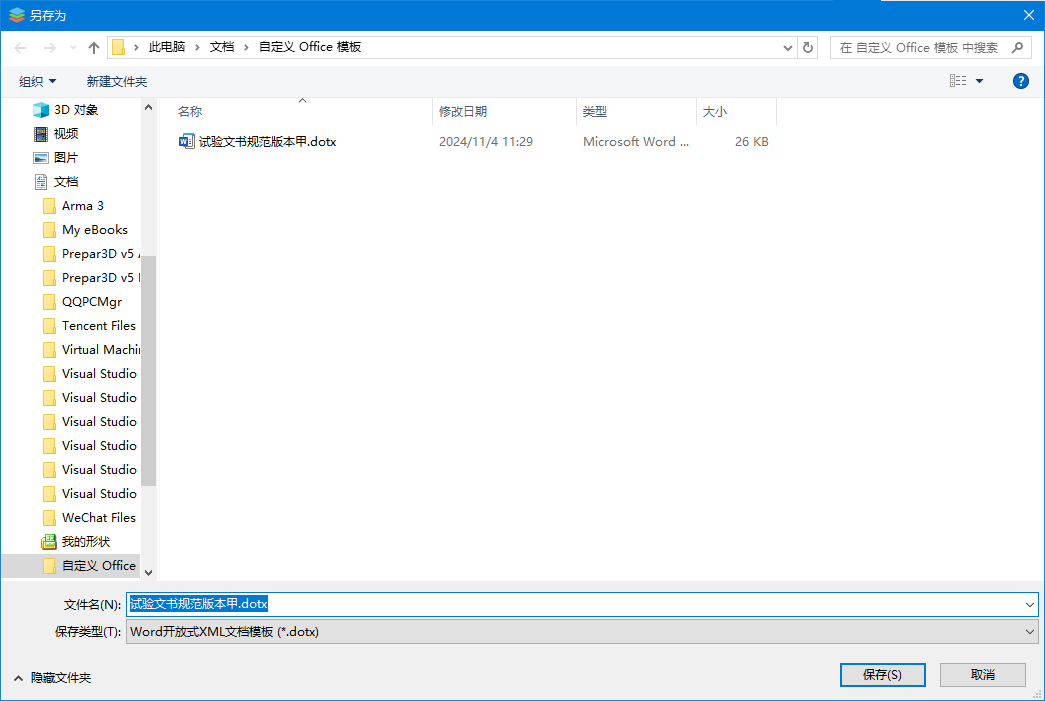Screen dimensions: 1045x701
Task: Click the 另存为 title bar app icon
Action: coord(17,15)
